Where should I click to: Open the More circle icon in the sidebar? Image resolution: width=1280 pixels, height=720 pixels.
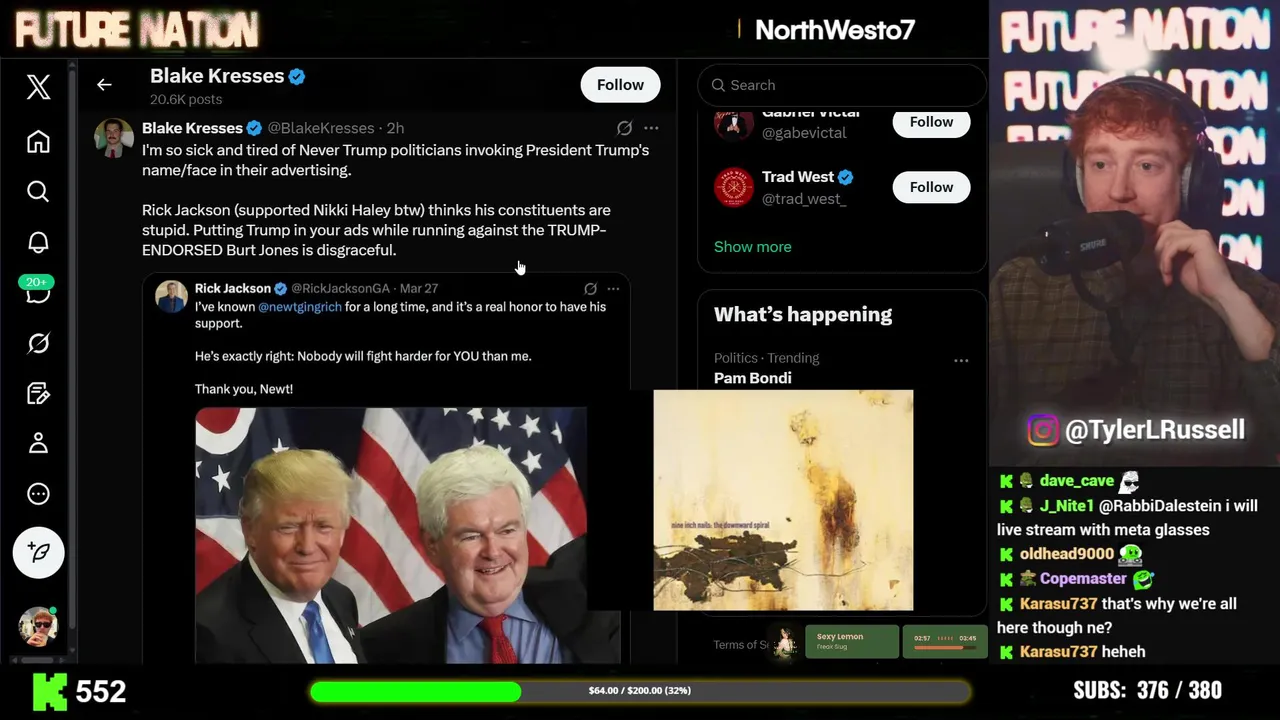tap(38, 494)
